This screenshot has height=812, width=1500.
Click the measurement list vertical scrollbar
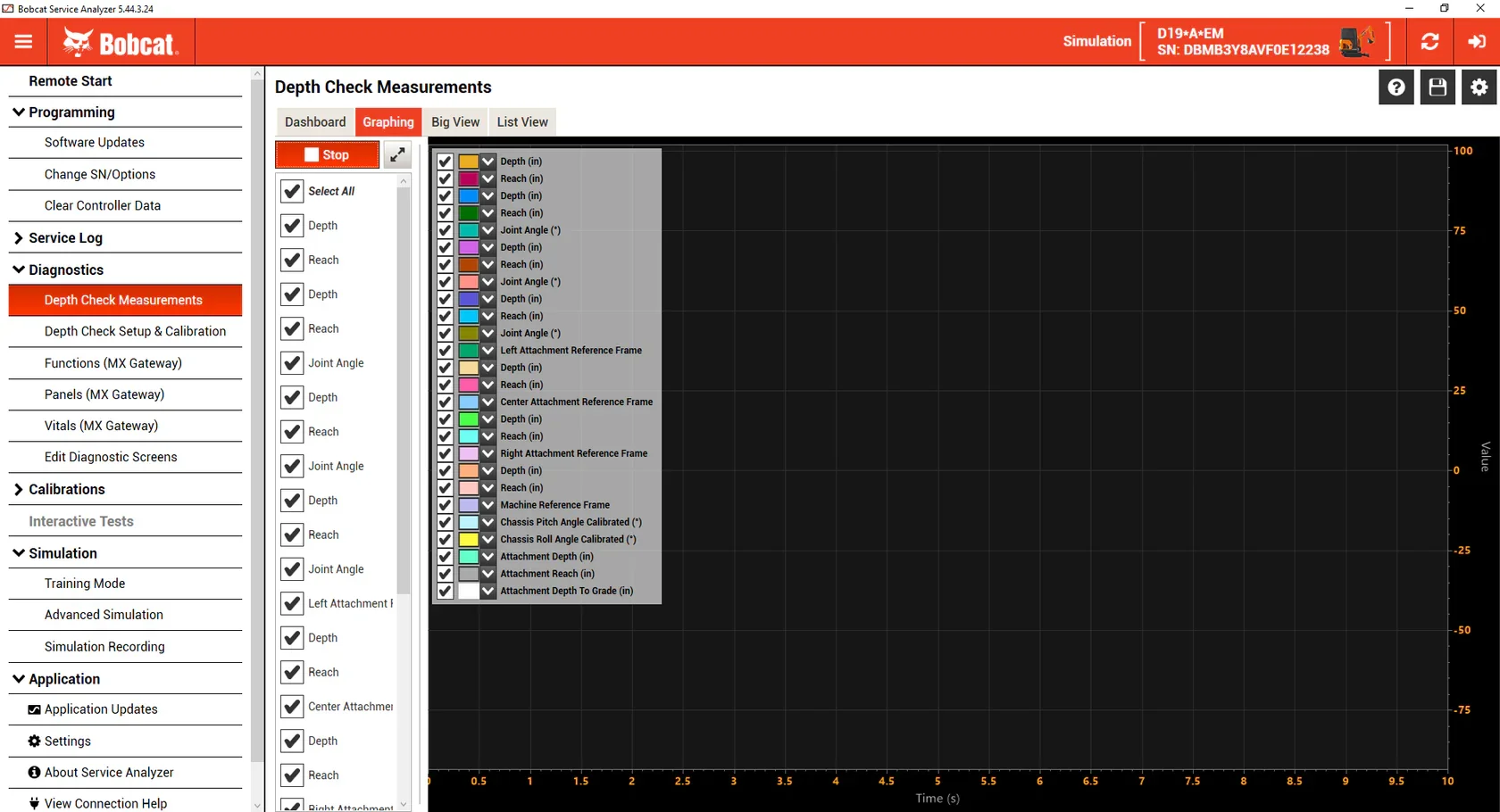404,391
